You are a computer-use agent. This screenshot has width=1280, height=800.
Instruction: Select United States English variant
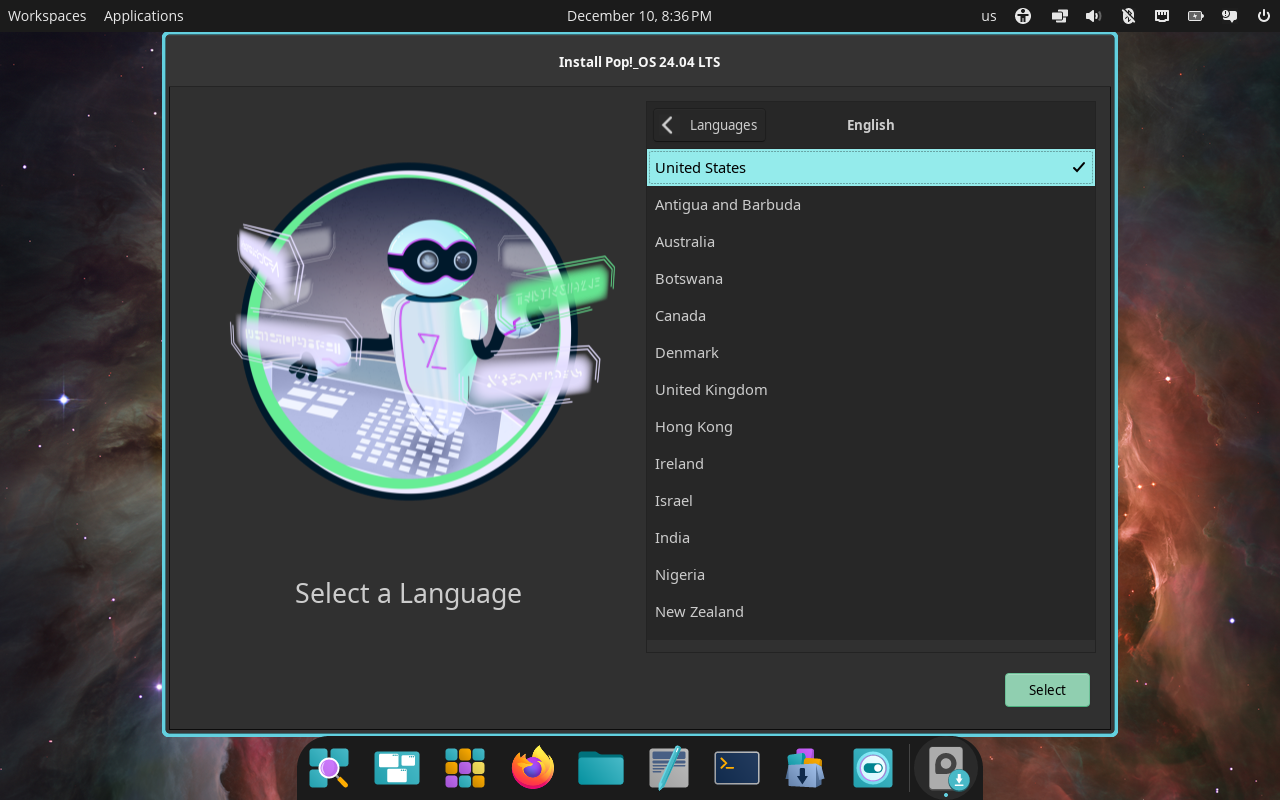tap(870, 168)
